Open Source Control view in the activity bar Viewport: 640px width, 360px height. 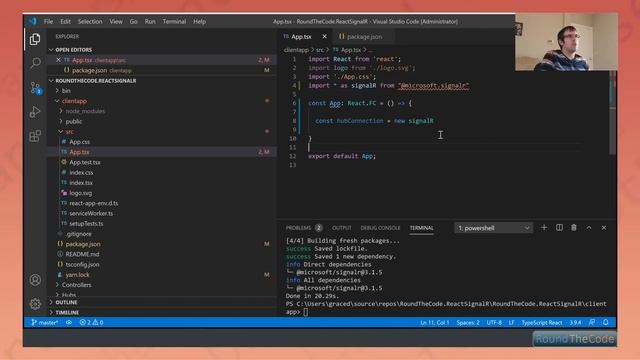point(35,87)
